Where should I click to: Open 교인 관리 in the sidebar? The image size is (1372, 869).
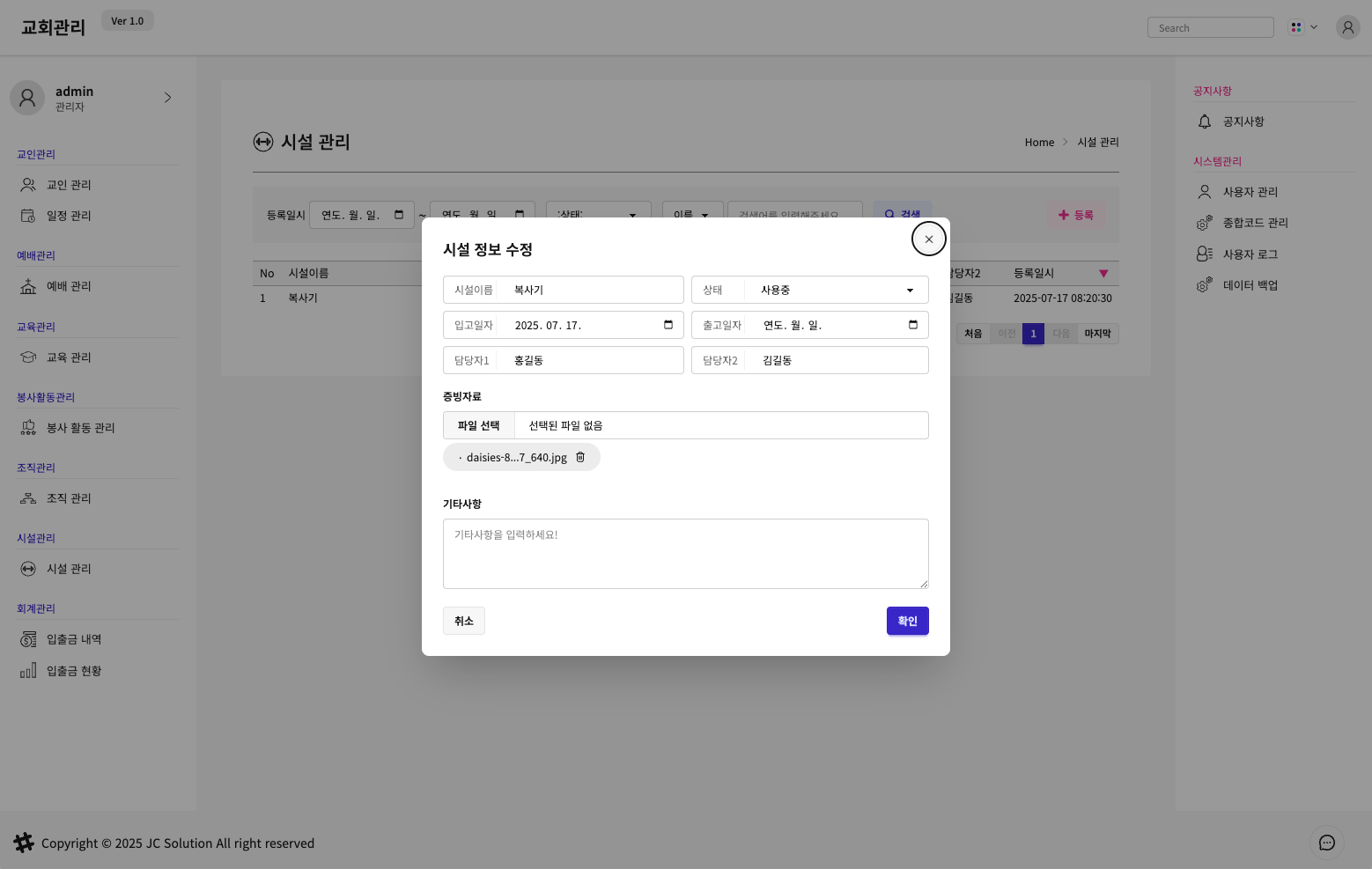[x=69, y=185]
